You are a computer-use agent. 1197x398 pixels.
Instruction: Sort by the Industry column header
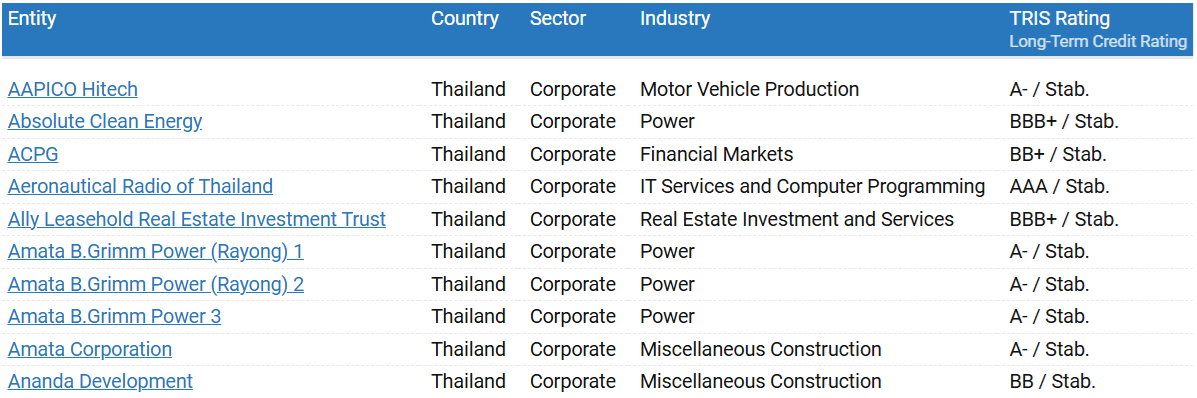point(675,18)
